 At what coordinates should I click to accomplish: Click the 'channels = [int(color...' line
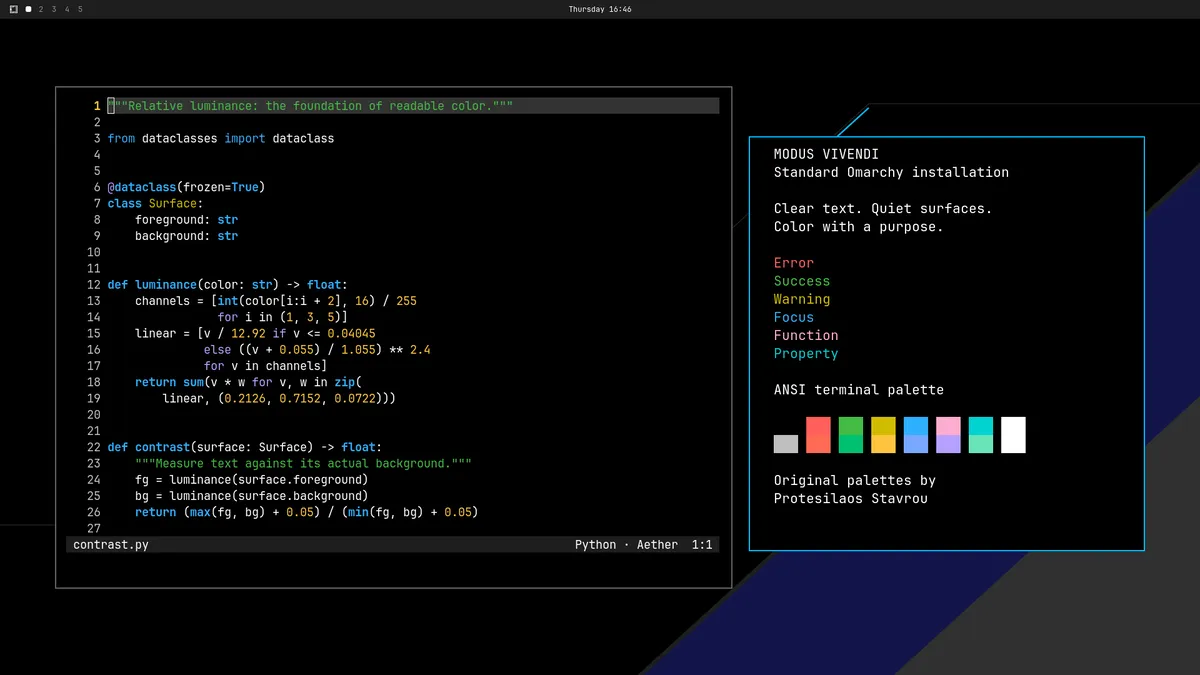(275, 300)
